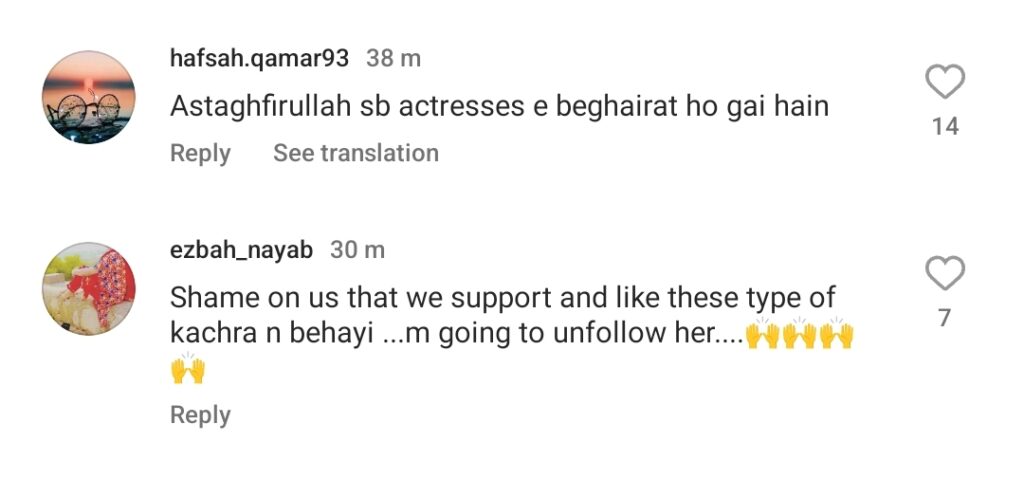Screen dimensions: 1024x479
Task: Like hafsah.qamar93's comment with the heart
Action: 944,83
